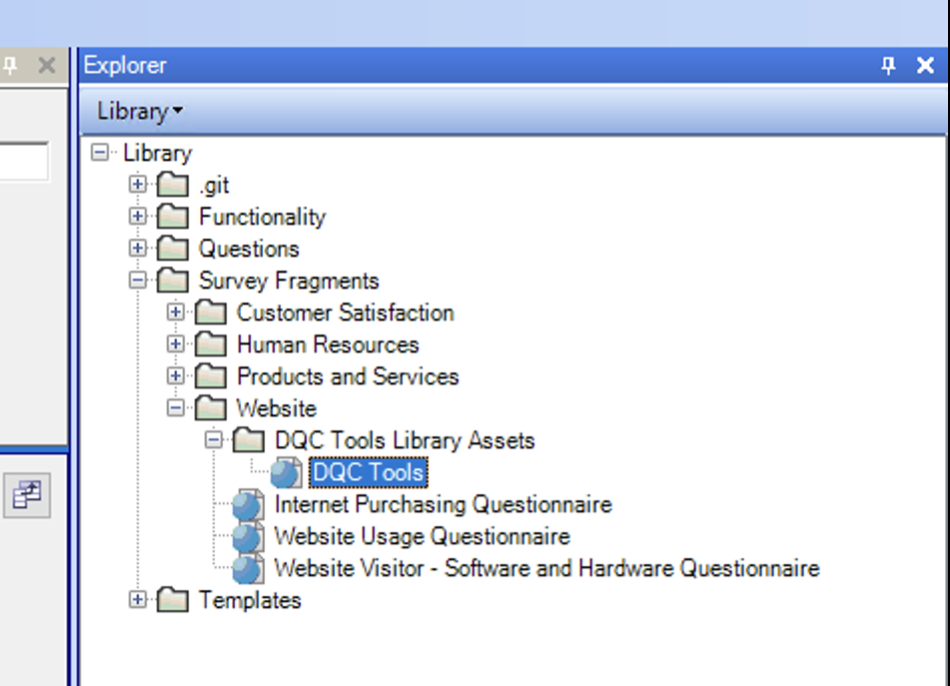Collapse the root Library node
This screenshot has height=686, width=950.
click(100, 154)
